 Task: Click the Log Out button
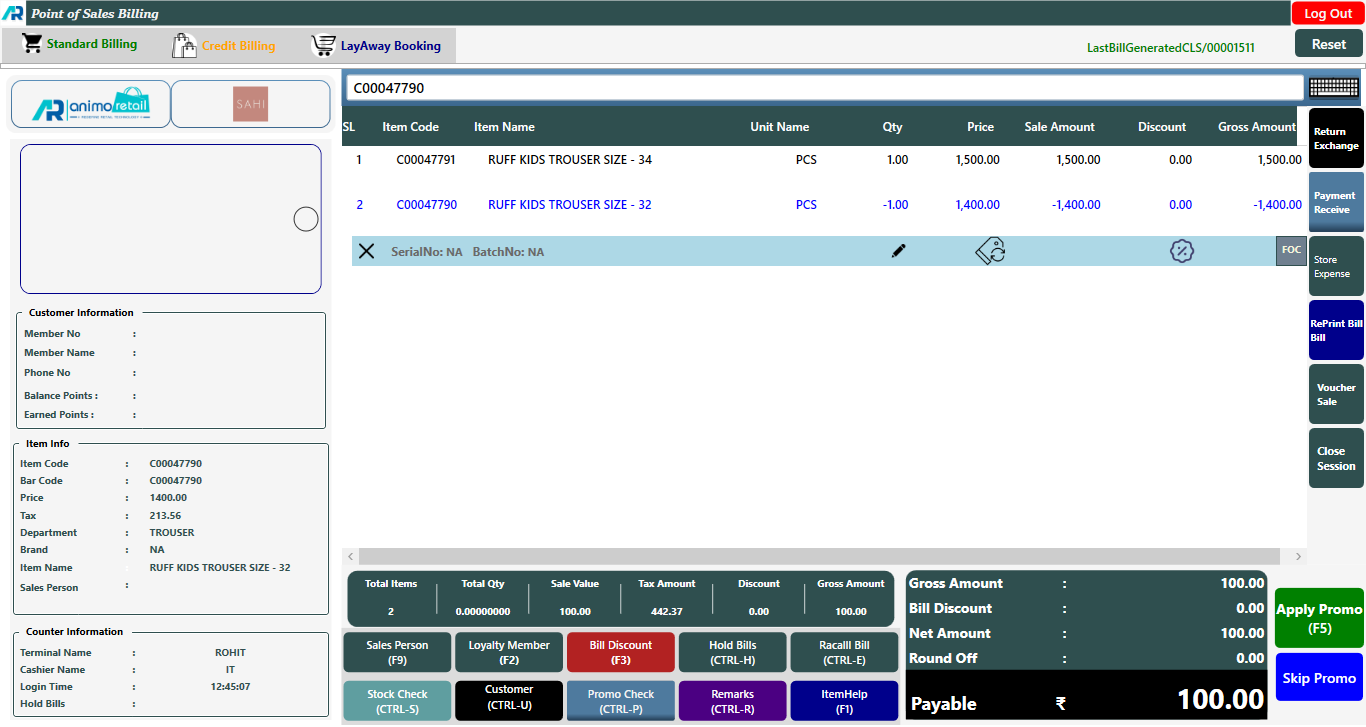pyautogui.click(x=1327, y=13)
